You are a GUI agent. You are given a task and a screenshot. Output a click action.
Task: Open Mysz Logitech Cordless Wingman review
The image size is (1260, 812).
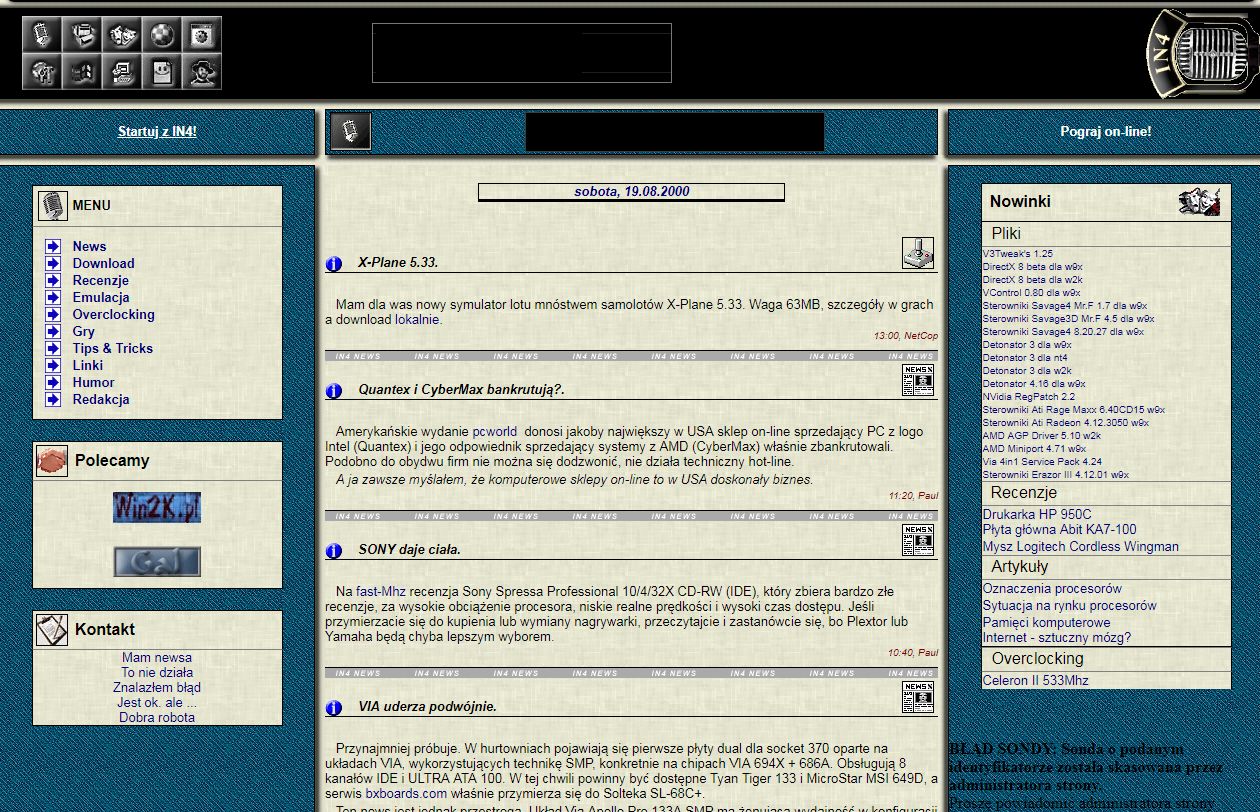tap(1080, 547)
